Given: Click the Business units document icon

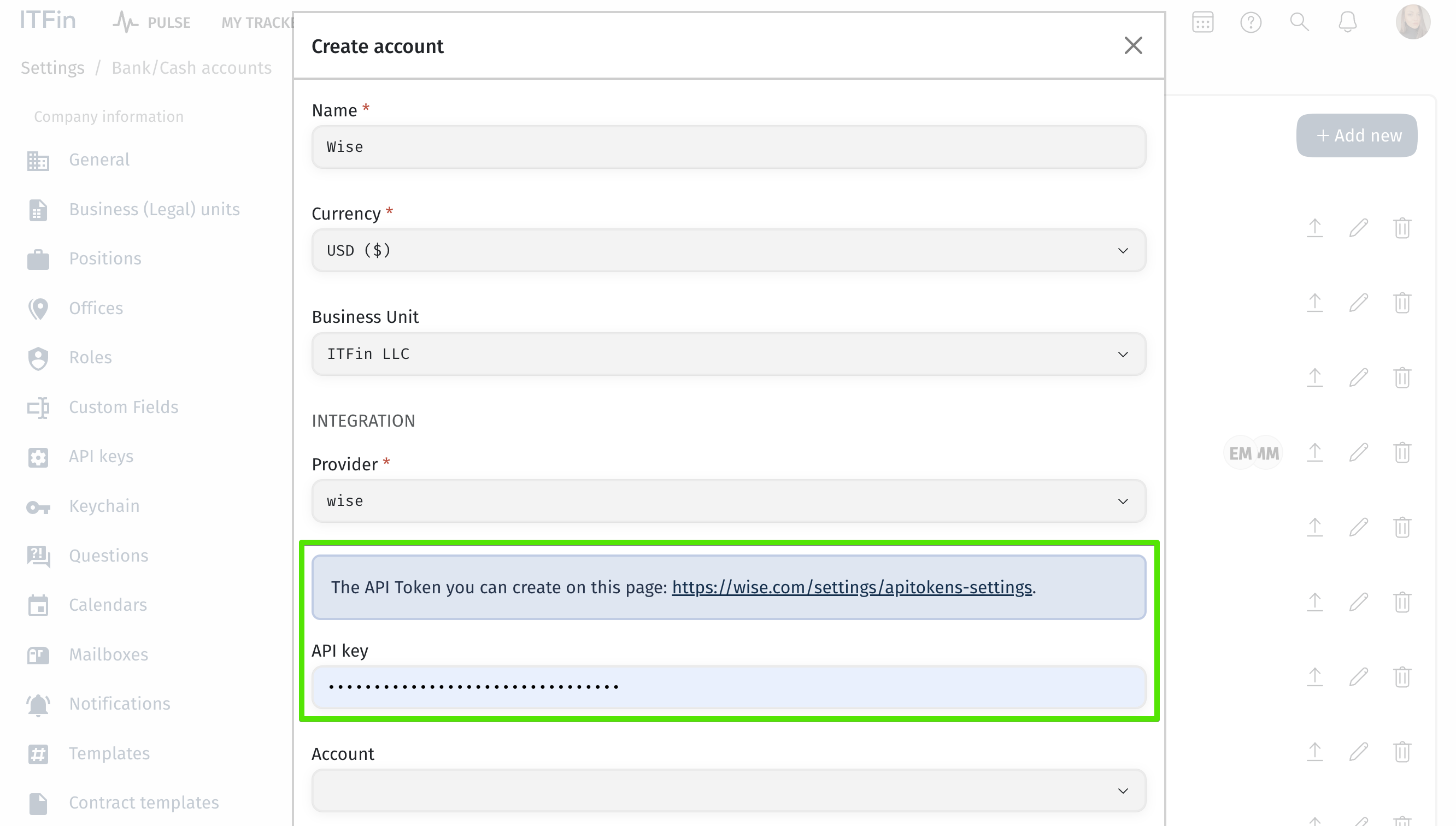Looking at the screenshot, I should (x=38, y=210).
